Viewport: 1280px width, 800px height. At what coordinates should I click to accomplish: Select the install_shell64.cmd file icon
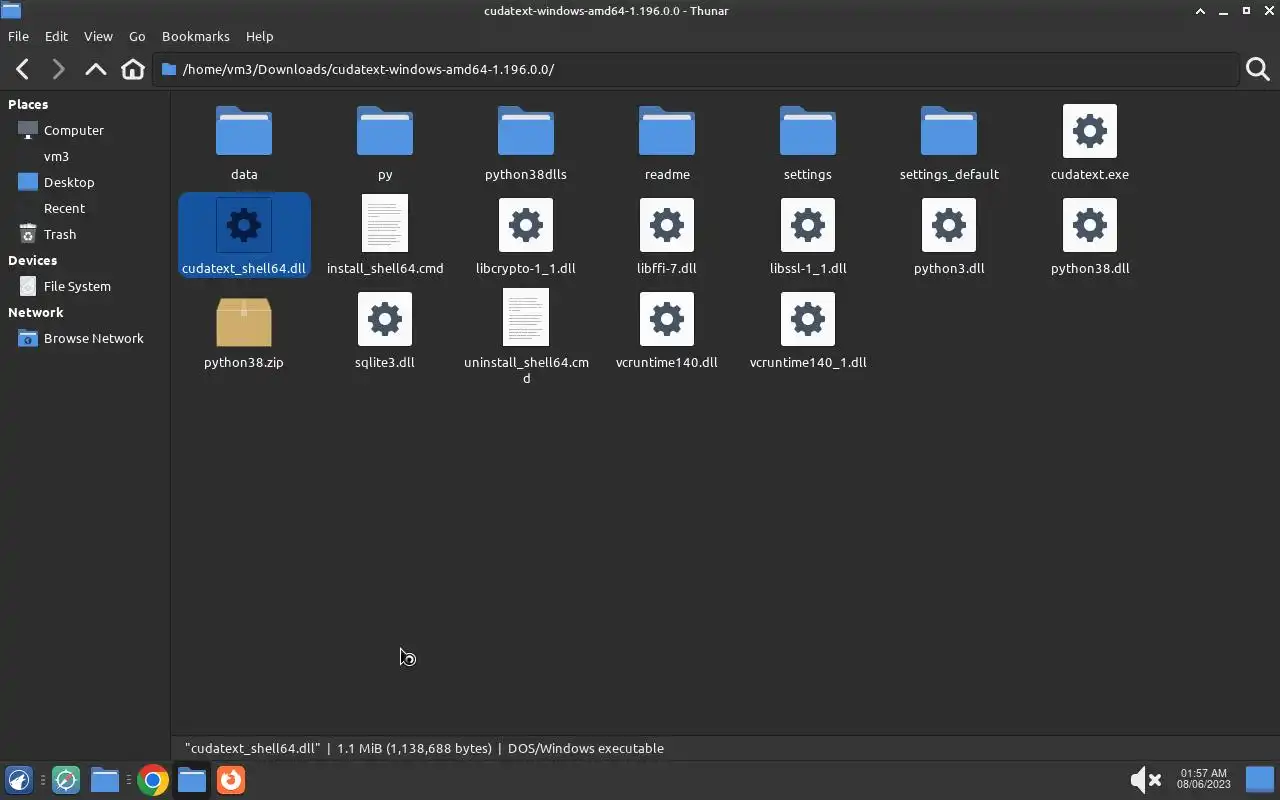(x=385, y=223)
